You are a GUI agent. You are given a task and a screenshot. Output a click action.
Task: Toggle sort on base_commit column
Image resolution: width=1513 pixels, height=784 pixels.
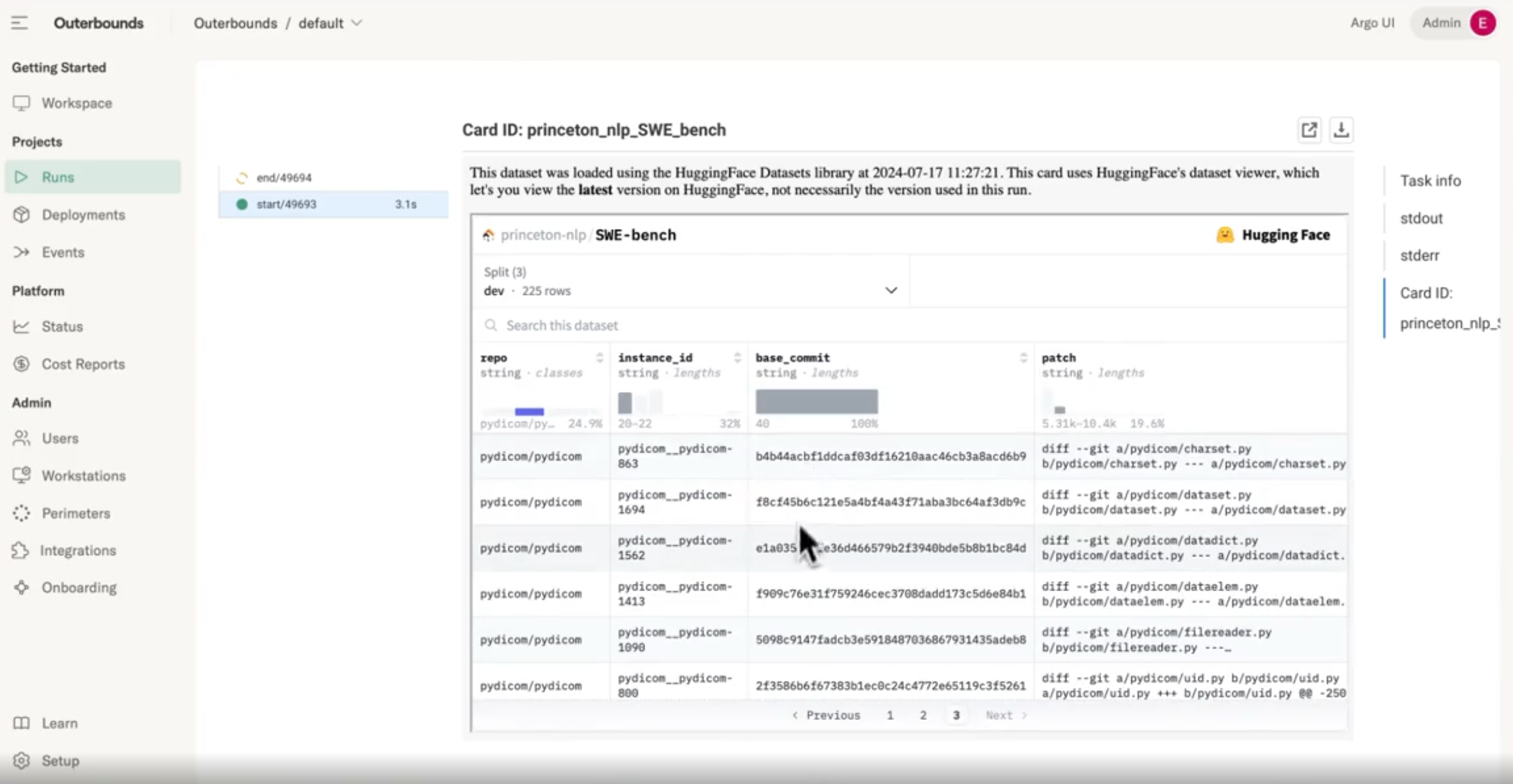pyautogui.click(x=1023, y=358)
